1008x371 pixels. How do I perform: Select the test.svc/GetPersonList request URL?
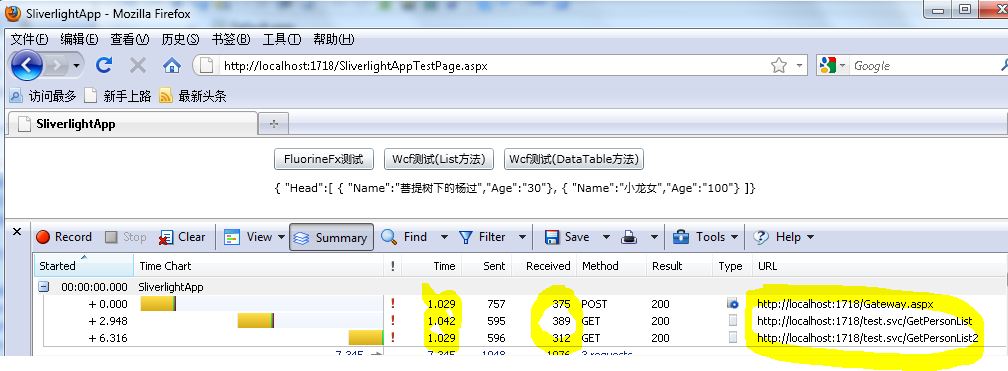pos(865,321)
